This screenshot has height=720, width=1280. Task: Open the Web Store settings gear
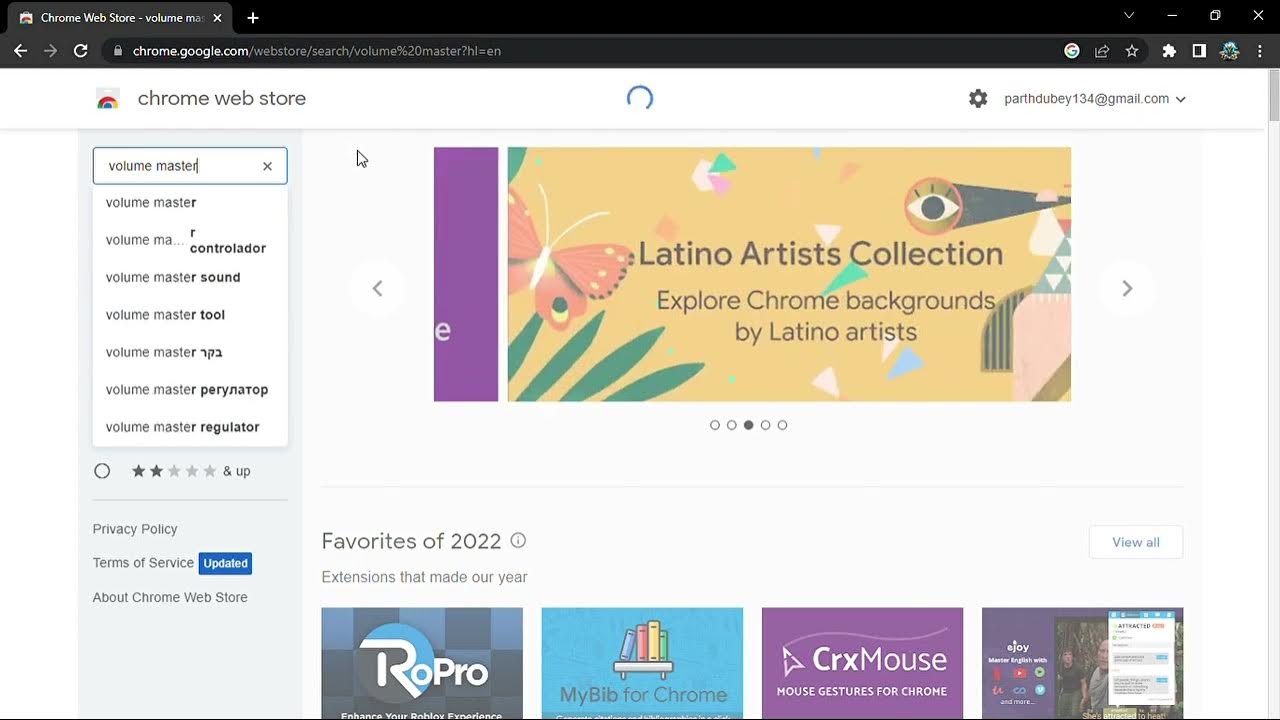[978, 99]
